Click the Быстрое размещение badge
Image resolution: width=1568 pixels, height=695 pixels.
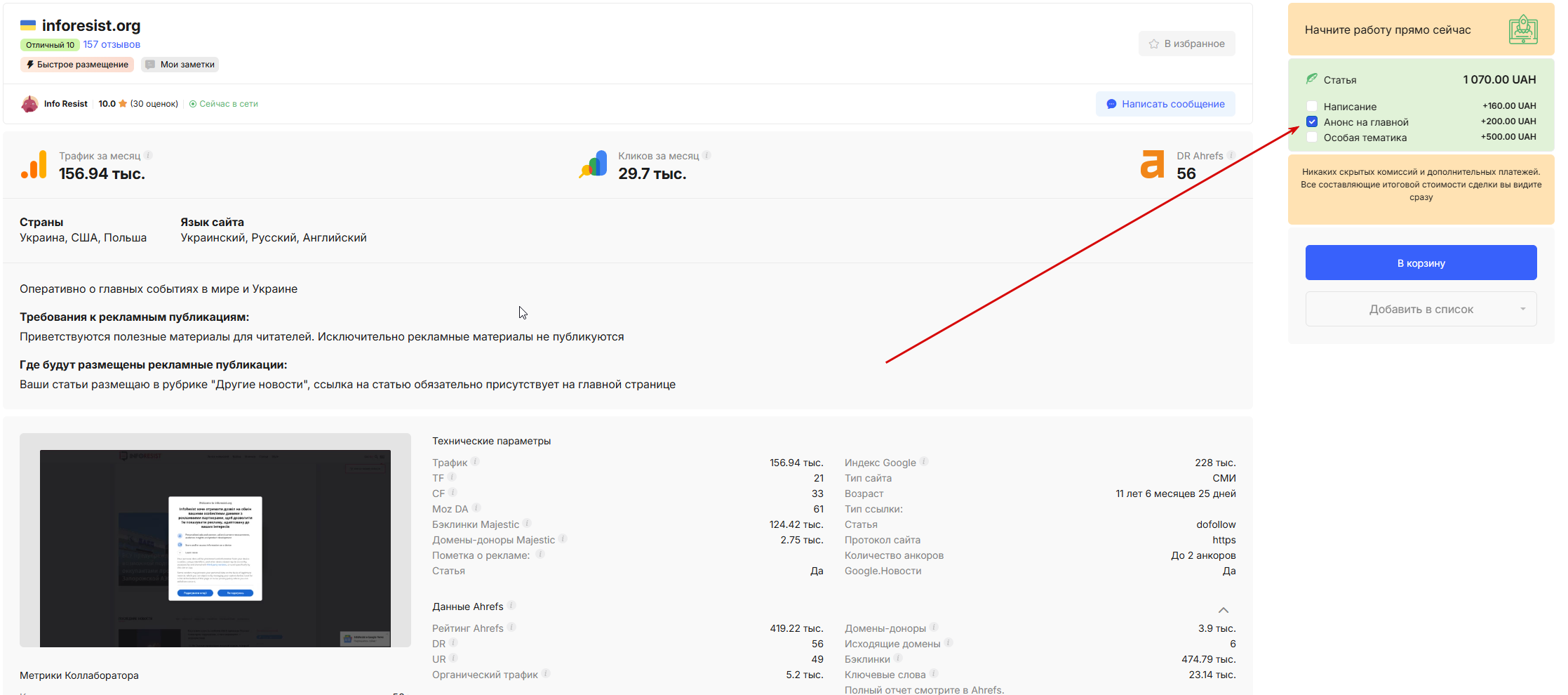coord(77,65)
